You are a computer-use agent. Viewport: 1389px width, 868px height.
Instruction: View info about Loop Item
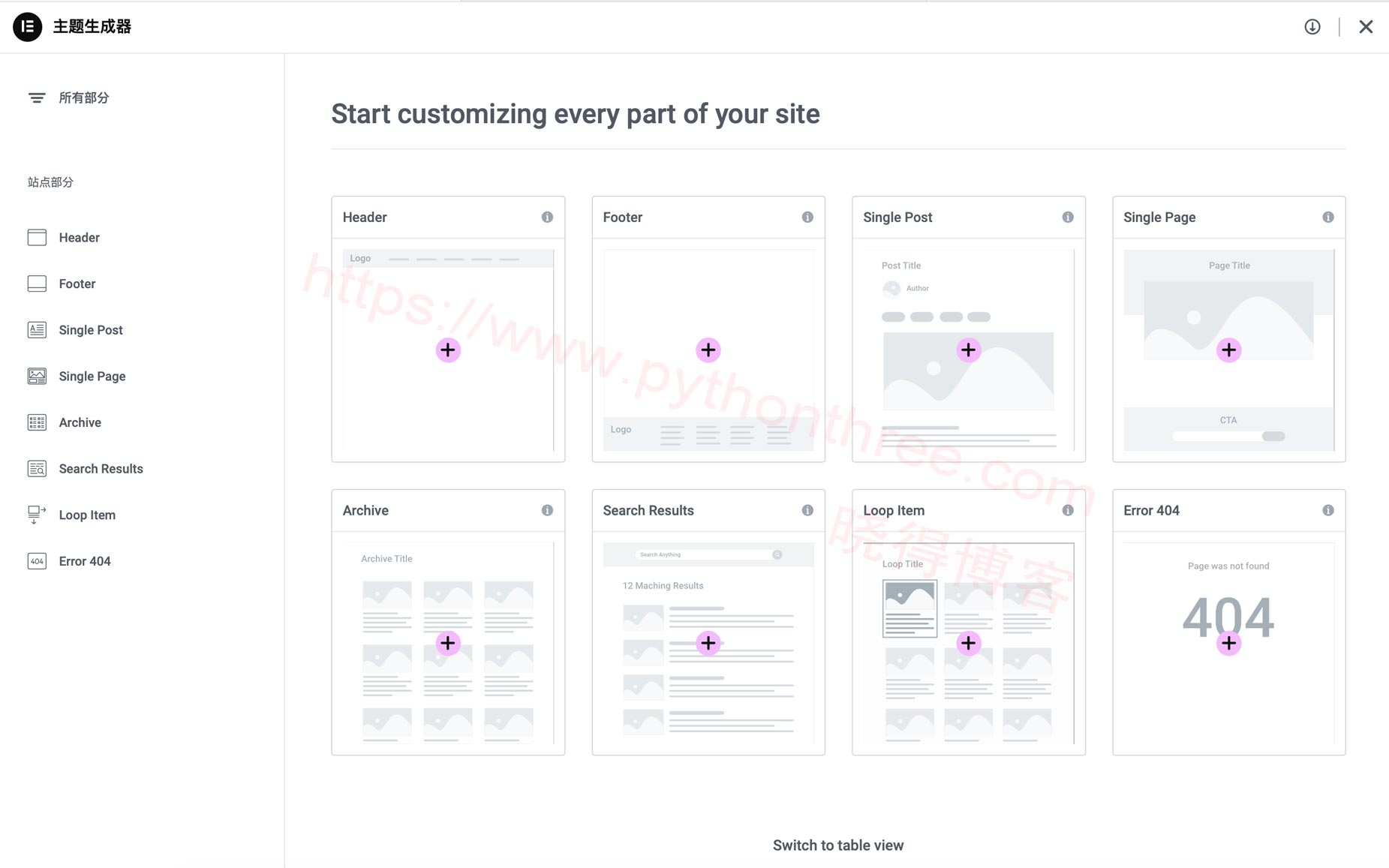(x=1068, y=510)
